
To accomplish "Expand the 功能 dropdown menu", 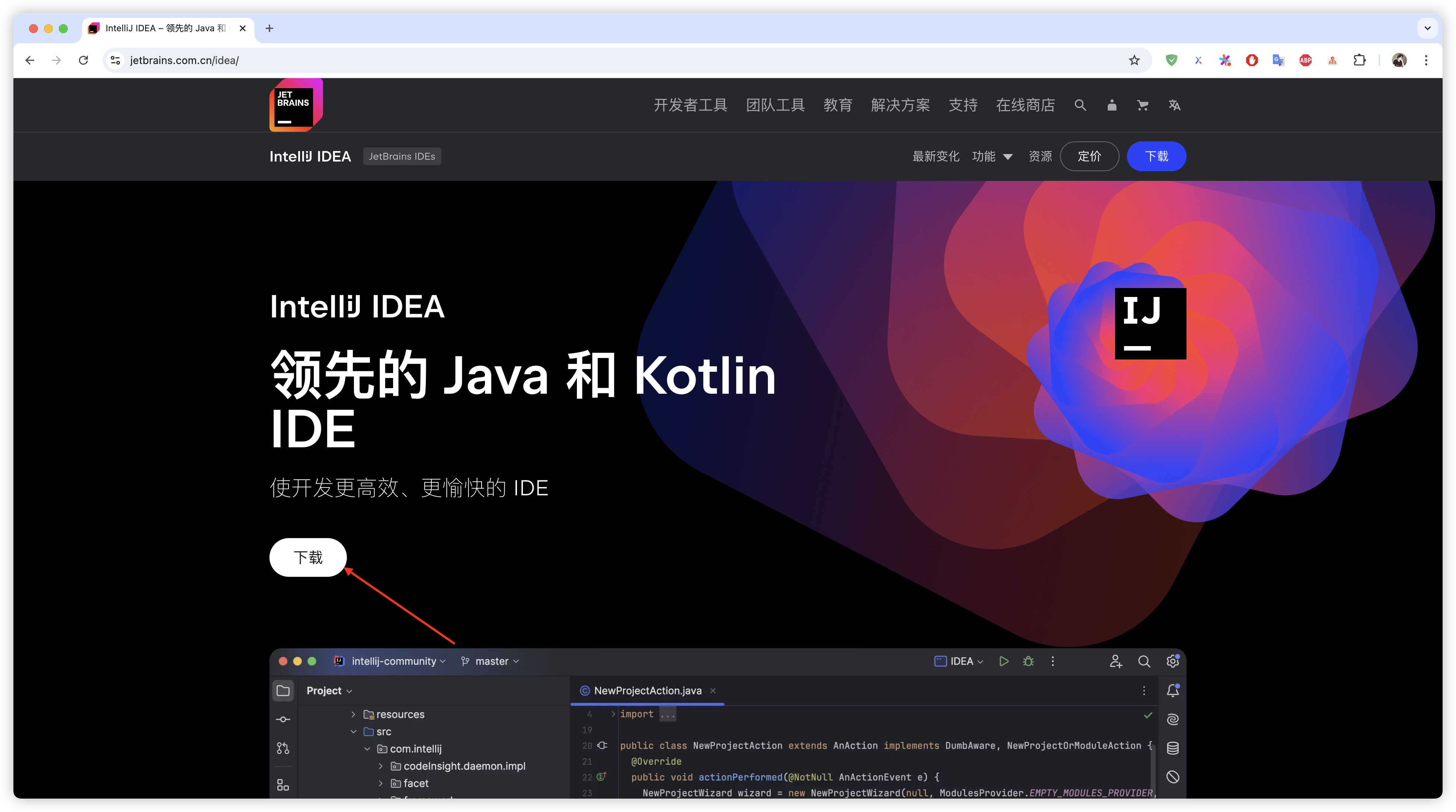I will (x=992, y=157).
